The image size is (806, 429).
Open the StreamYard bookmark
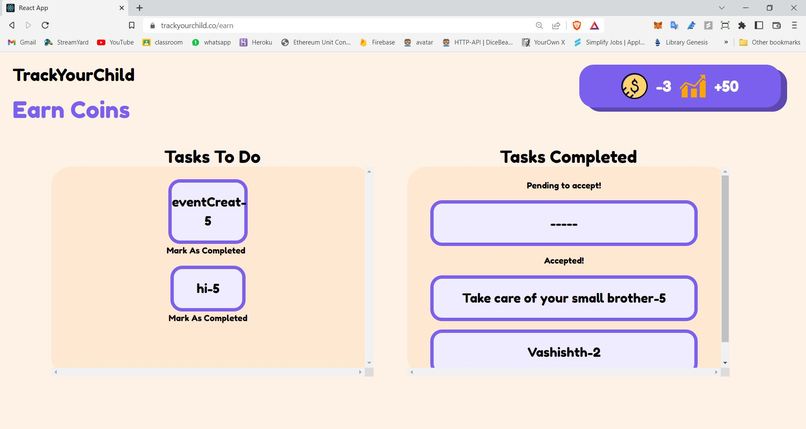click(x=67, y=42)
